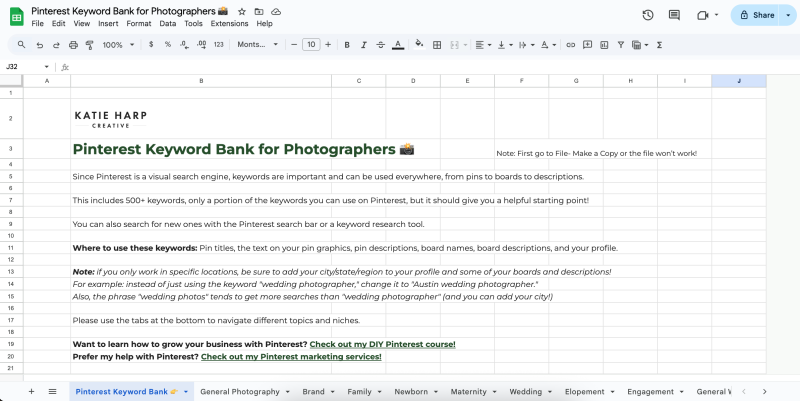
Task: Open the zoom 100% dropdown
Action: 117,45
